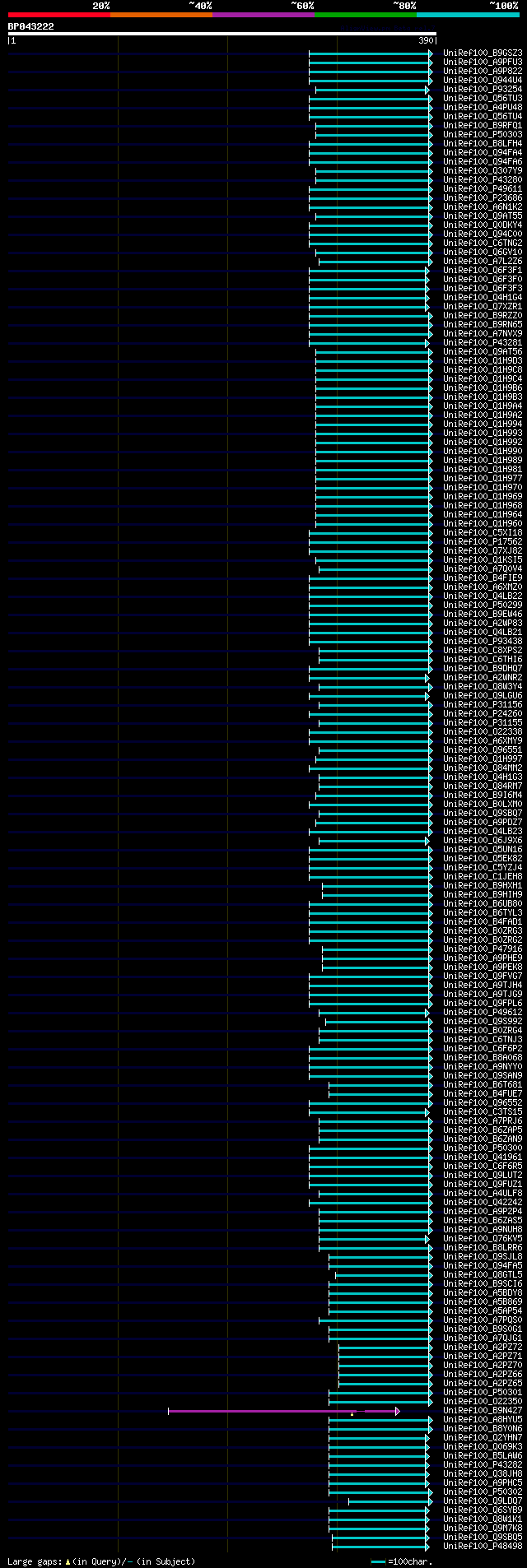Click the cyan alignment bar for UniRef100_B9GSZ3
The width and height of the screenshot is (527, 1568).
click(x=371, y=53)
